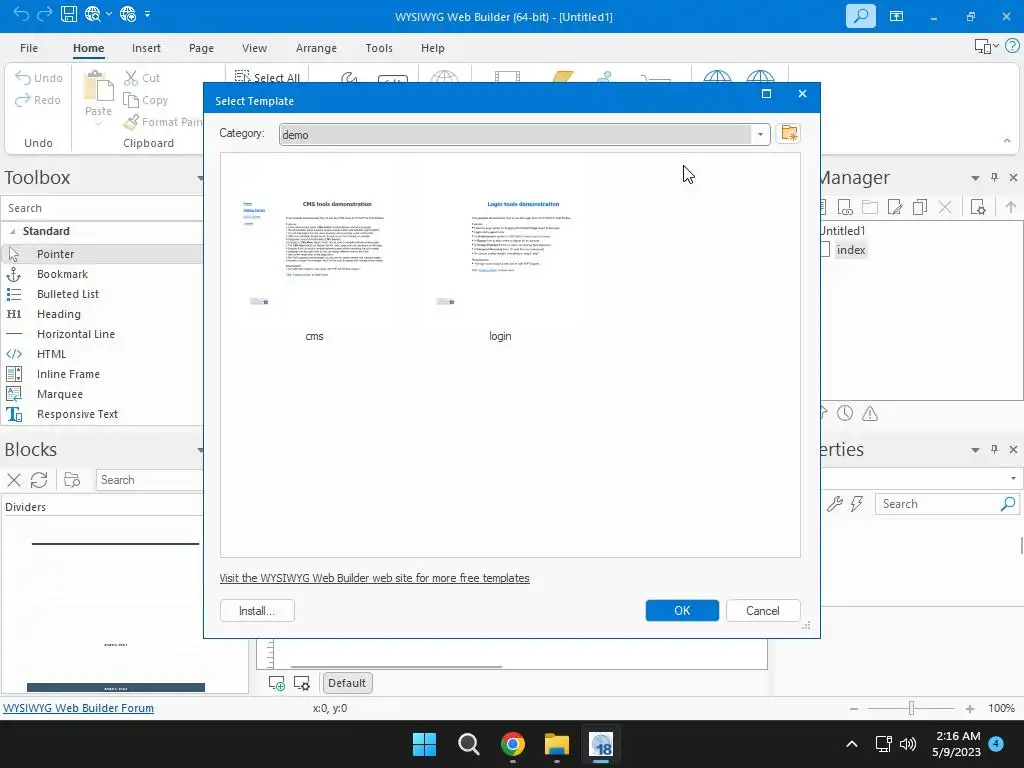Click the Toolbox Search field
The height and width of the screenshot is (768, 1024).
point(103,208)
